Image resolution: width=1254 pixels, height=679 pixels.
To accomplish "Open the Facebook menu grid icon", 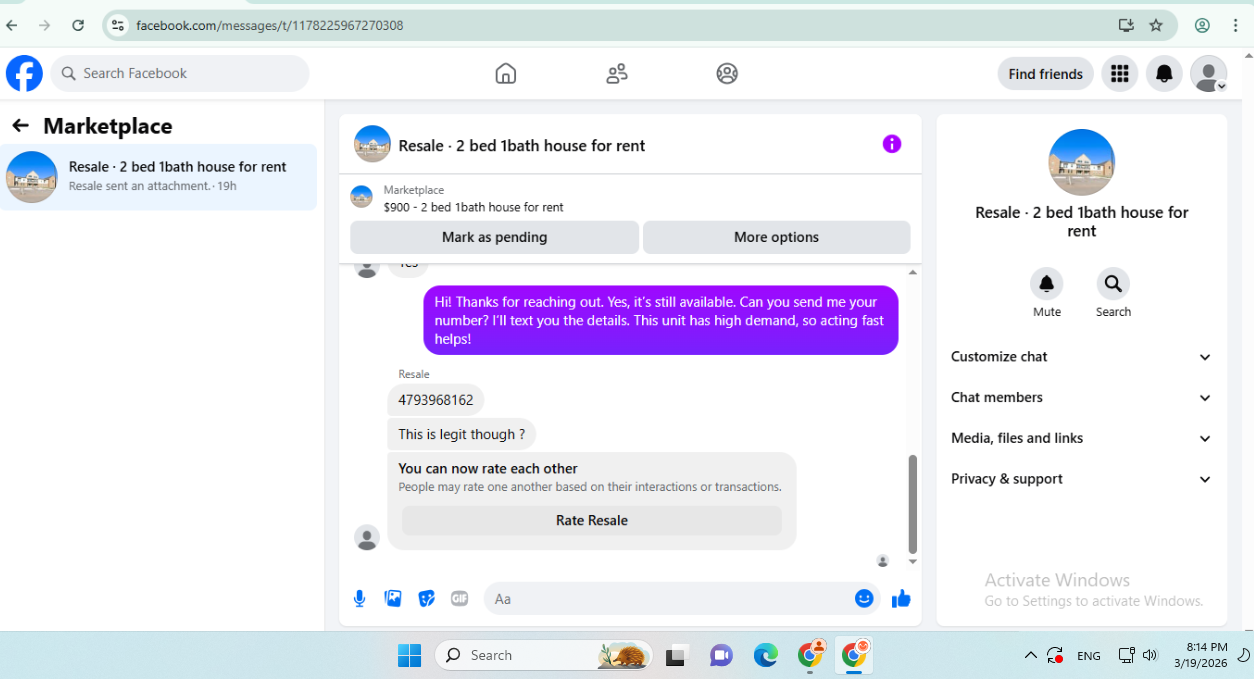I will pos(1120,74).
